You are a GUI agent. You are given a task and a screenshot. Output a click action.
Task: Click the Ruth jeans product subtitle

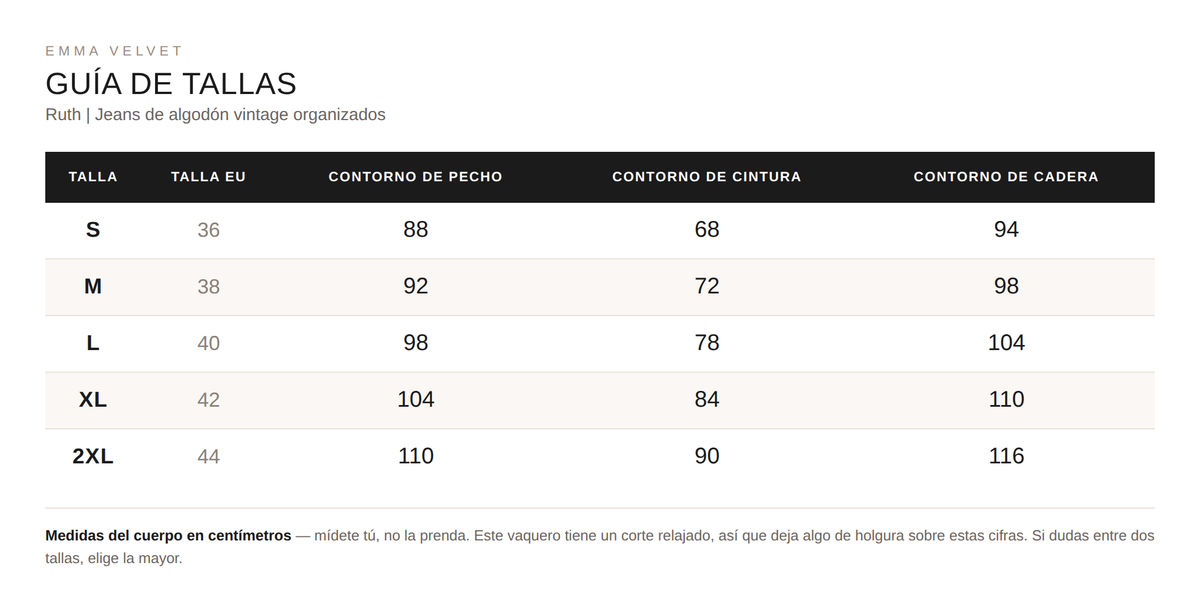tap(215, 115)
